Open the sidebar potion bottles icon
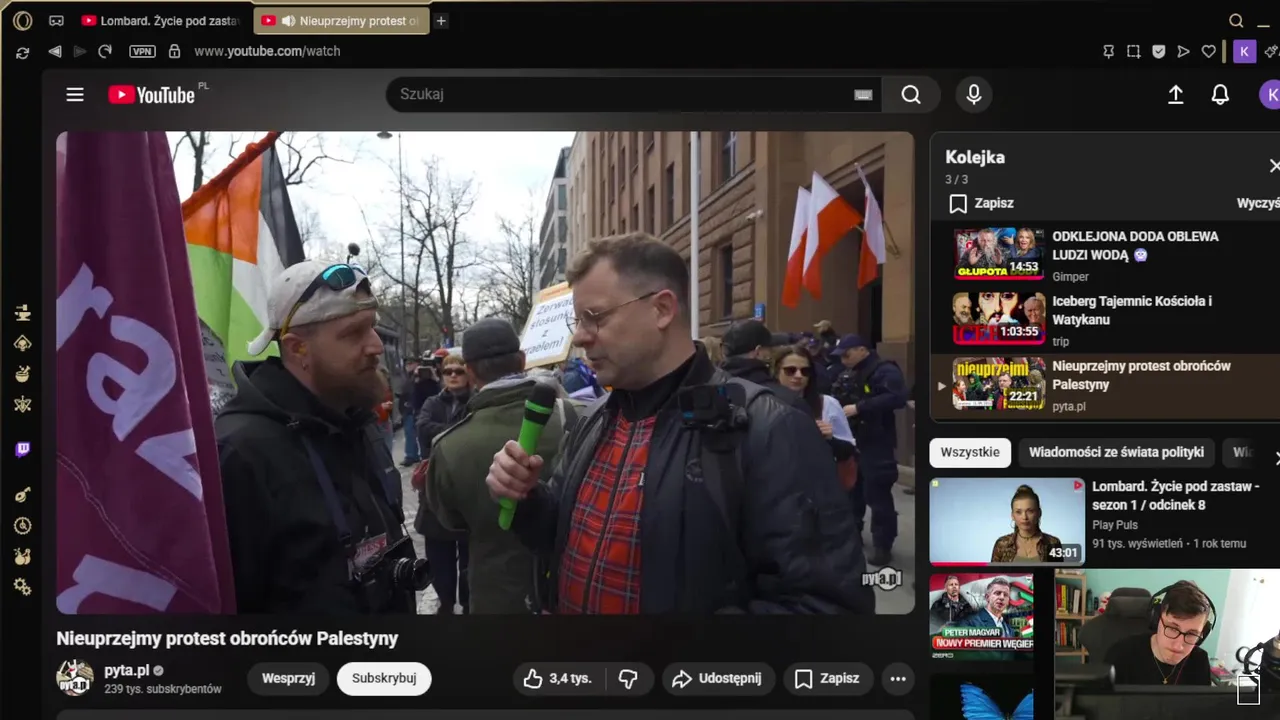 [x=22, y=555]
